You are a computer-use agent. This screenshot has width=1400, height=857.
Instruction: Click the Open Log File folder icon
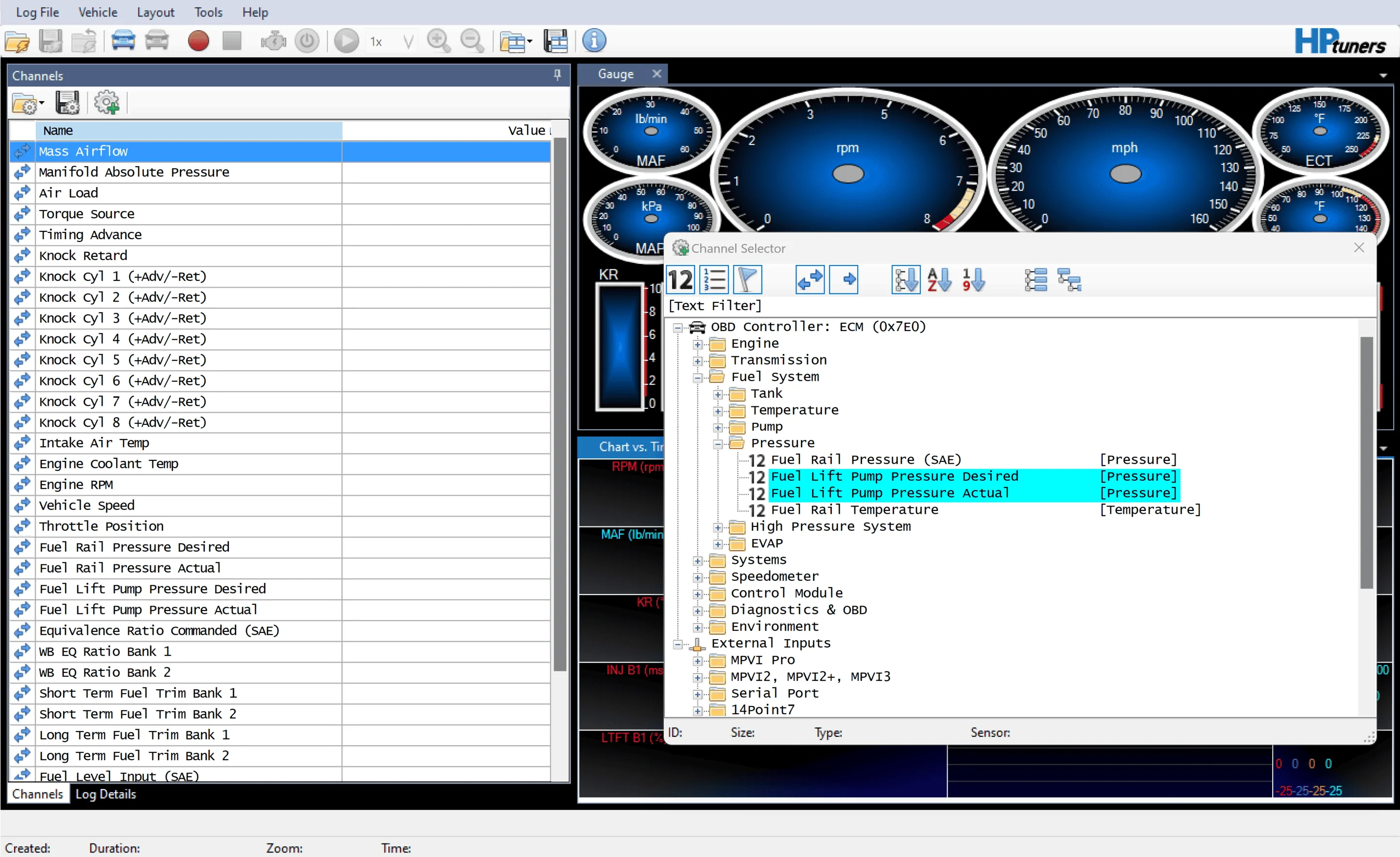[x=17, y=41]
